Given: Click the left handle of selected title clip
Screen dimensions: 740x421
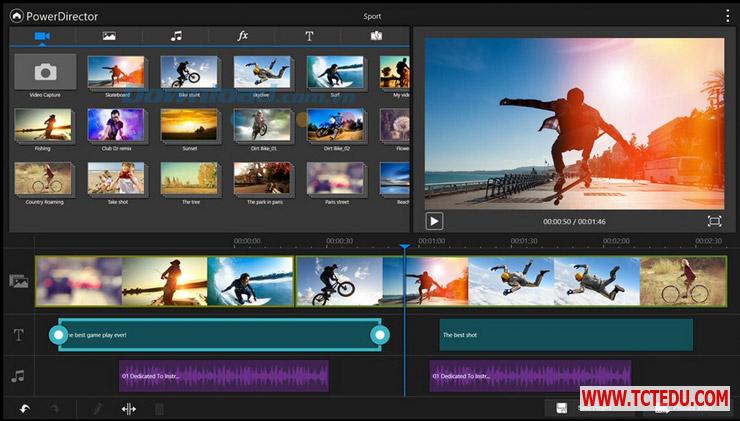Looking at the screenshot, I should click(x=59, y=335).
